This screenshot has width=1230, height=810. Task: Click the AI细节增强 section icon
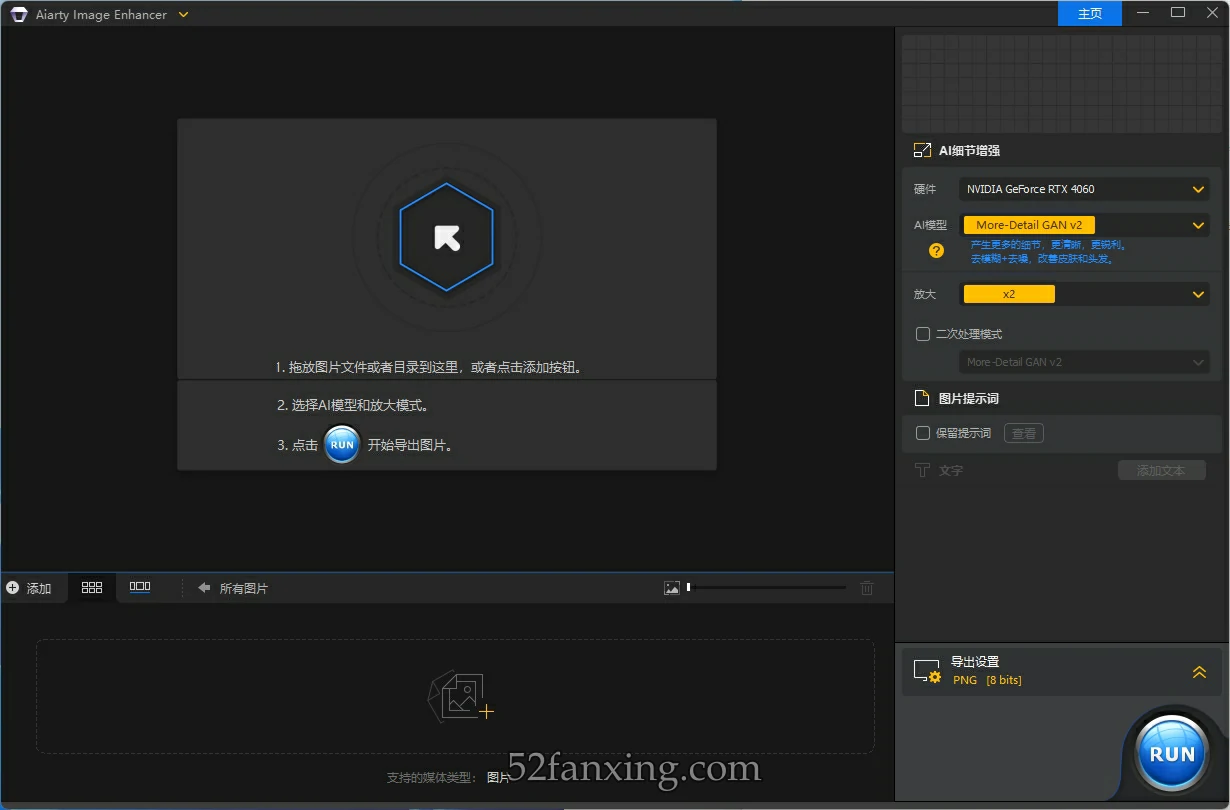click(x=922, y=150)
